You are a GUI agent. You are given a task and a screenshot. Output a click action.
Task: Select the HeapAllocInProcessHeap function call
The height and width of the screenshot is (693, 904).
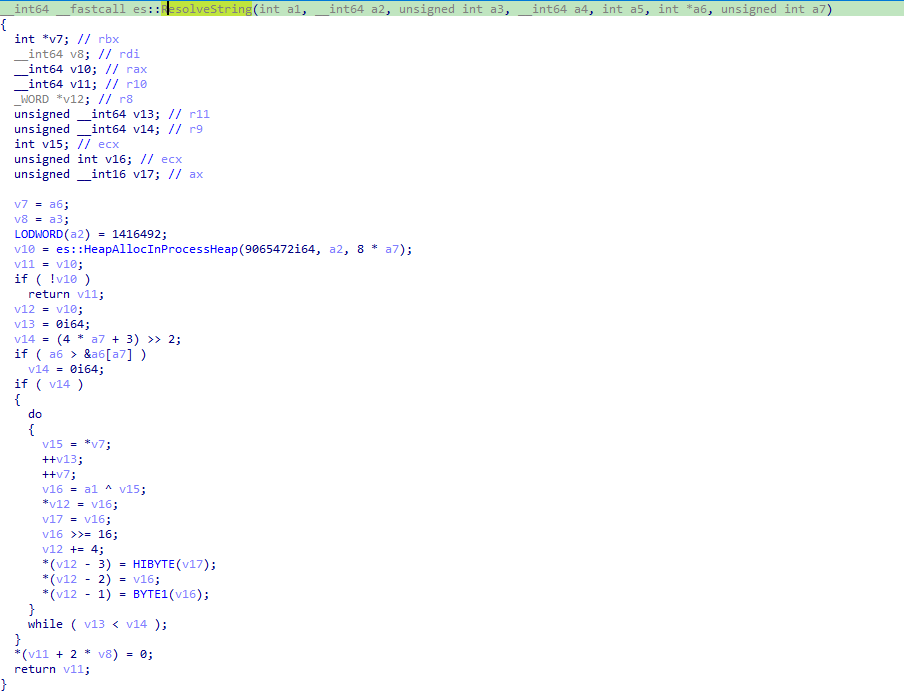click(146, 249)
